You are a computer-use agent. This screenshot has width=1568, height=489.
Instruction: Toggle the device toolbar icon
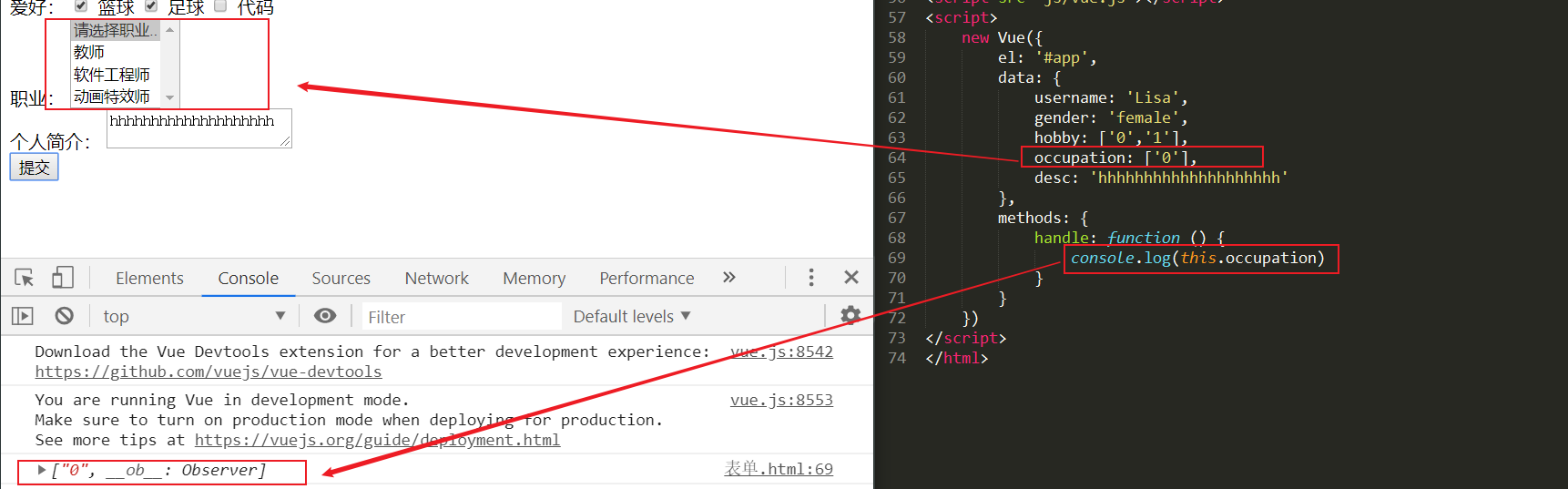click(x=63, y=278)
